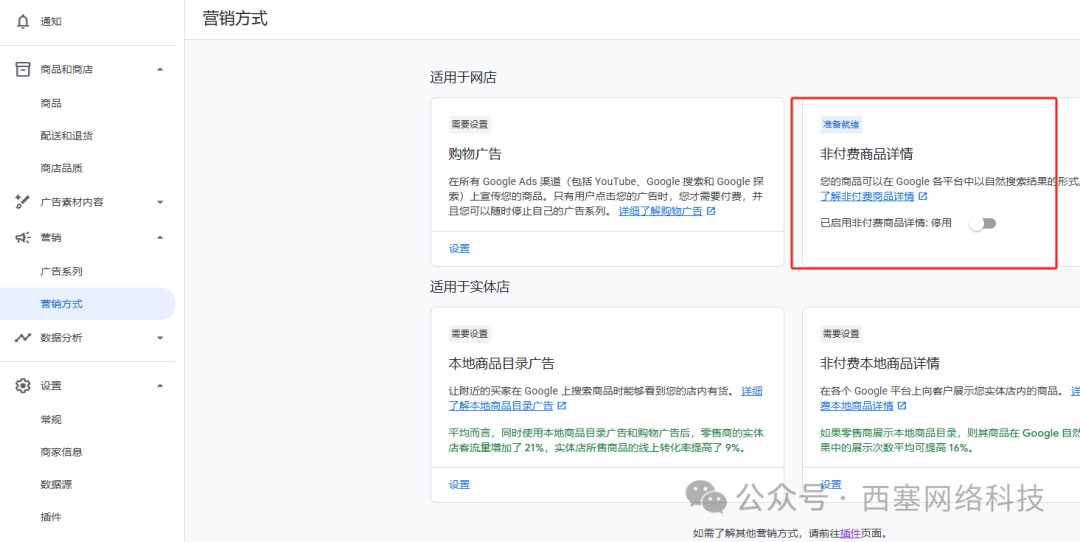This screenshot has width=1080, height=542.
Task: Click the notification bell icon
Action: pyautogui.click(x=23, y=22)
